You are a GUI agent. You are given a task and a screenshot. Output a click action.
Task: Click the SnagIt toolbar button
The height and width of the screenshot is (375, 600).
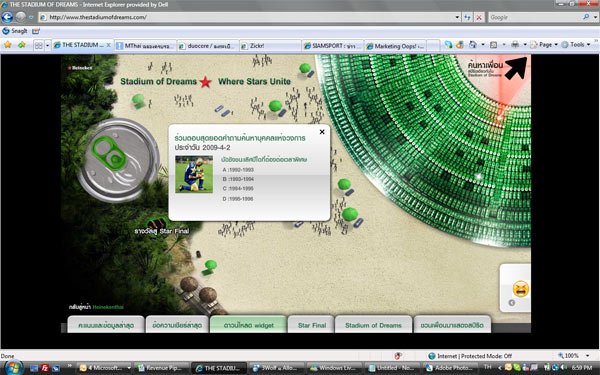(x=15, y=31)
